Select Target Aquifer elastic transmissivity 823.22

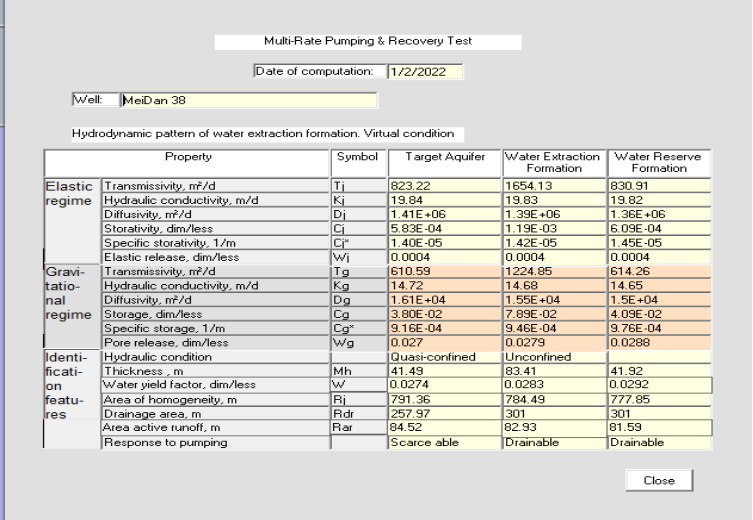(444, 185)
